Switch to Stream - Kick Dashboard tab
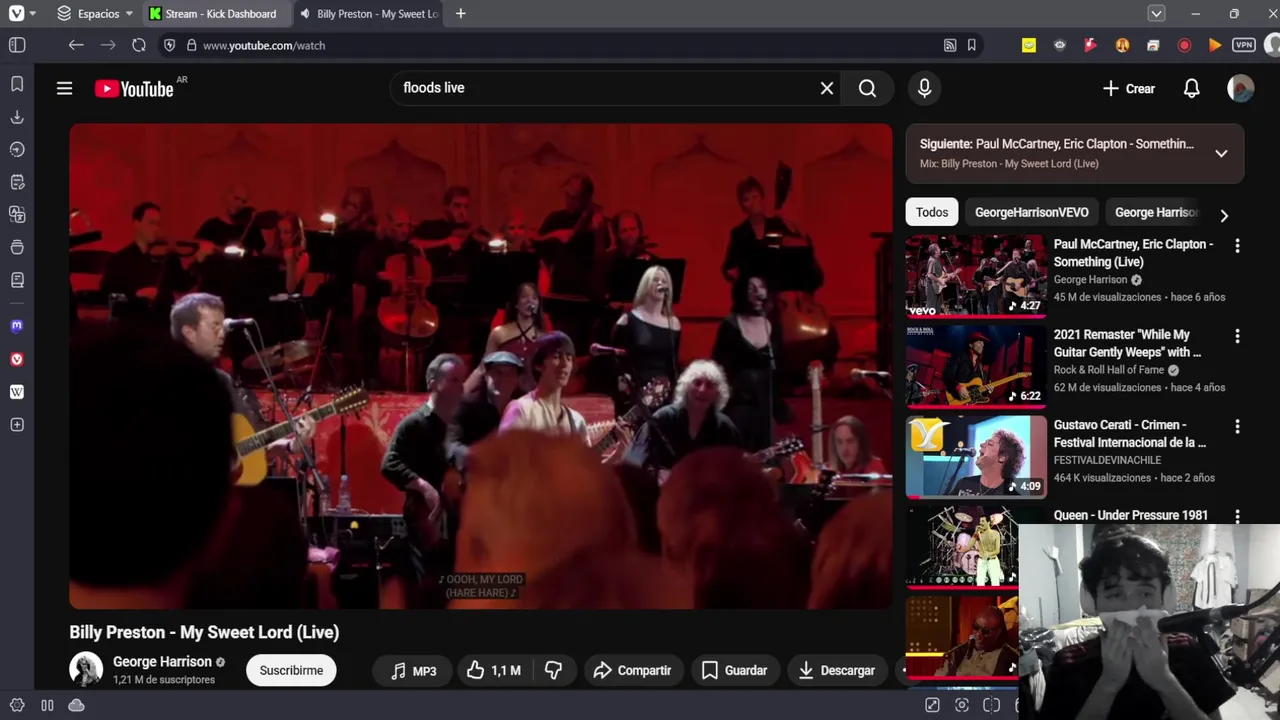This screenshot has height=720, width=1280. (216, 14)
